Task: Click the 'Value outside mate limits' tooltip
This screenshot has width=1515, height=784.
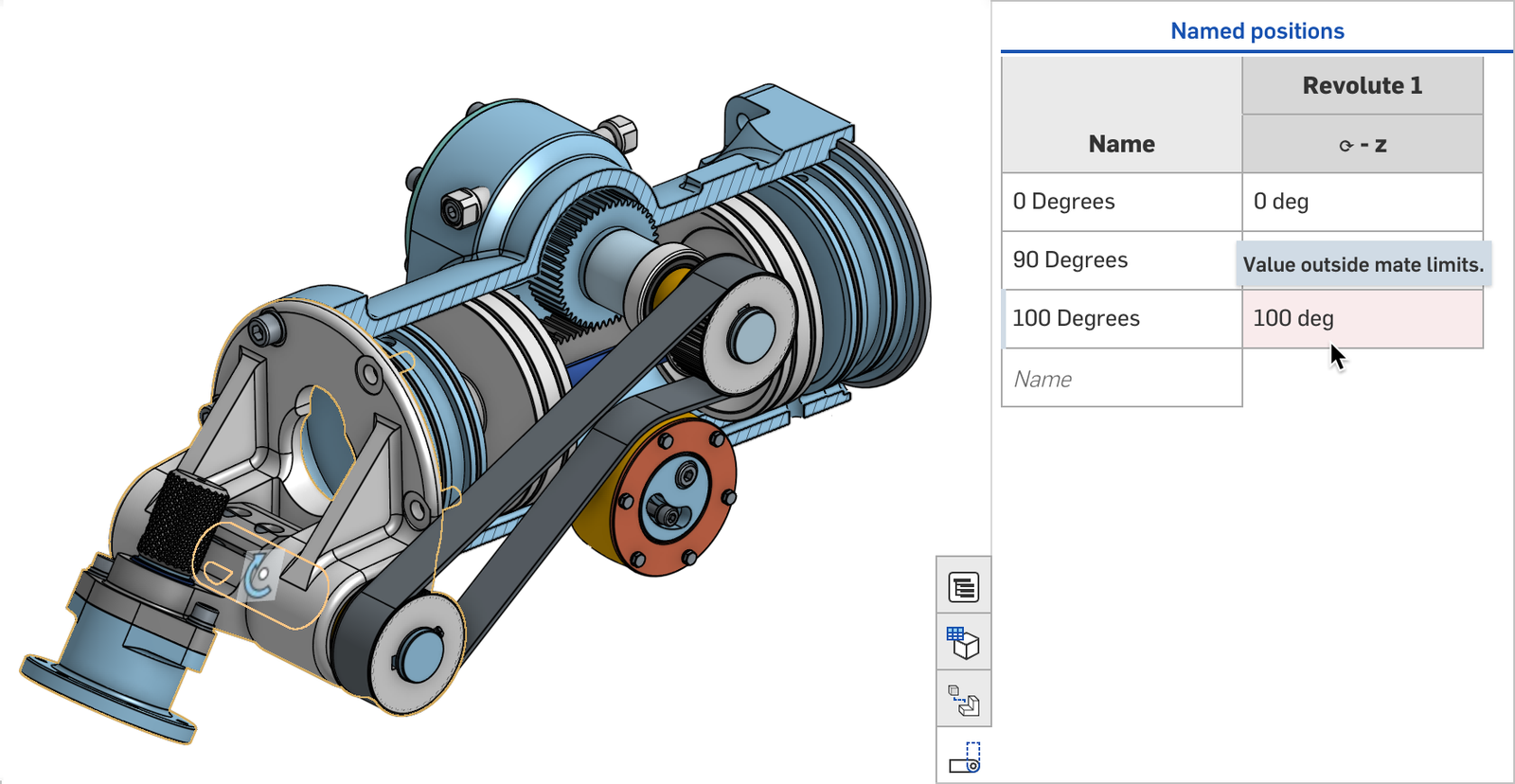Action: 1363,265
